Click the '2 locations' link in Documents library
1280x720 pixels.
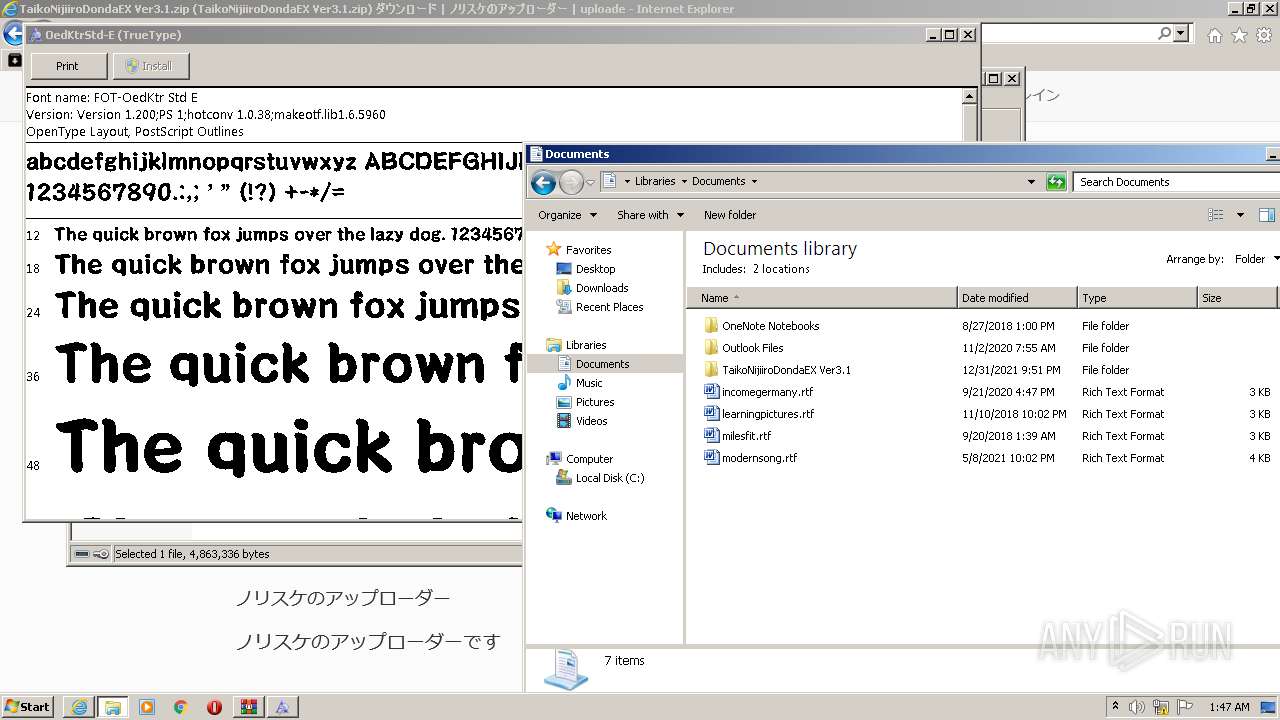coord(781,269)
